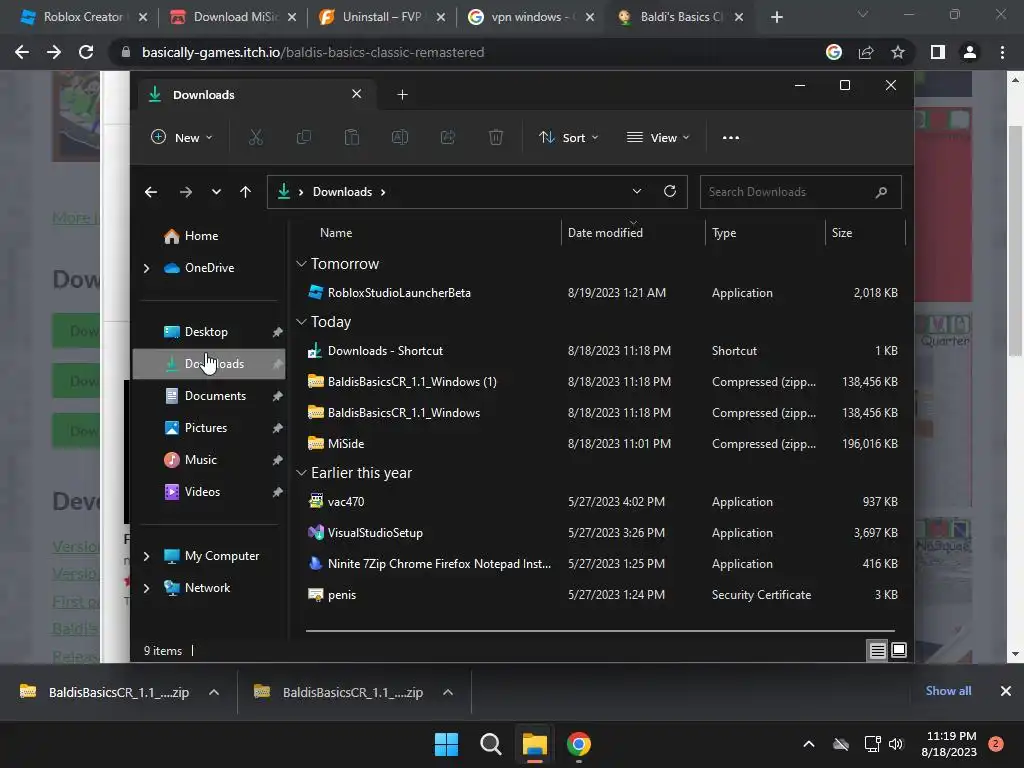Viewport: 1024px width, 768px height.
Task: Switch to Roblox Creator Chrome tab
Action: 82,17
